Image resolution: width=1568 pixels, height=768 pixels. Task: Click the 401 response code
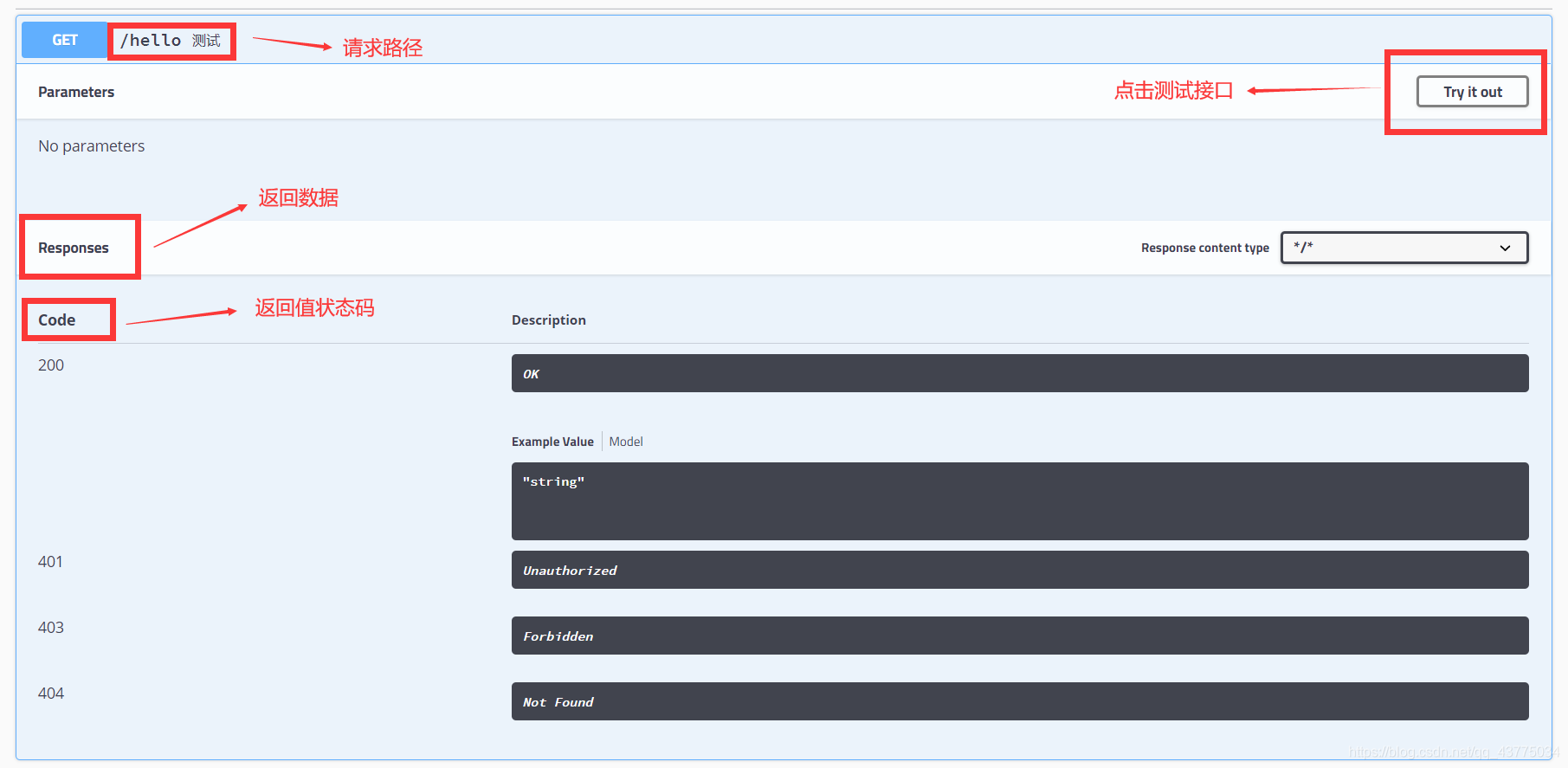click(x=50, y=562)
